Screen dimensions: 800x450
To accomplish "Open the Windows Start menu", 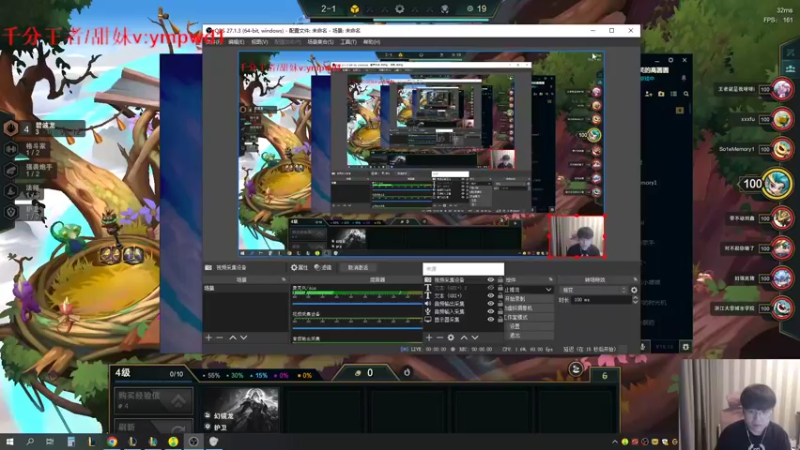I will (x=9, y=441).
